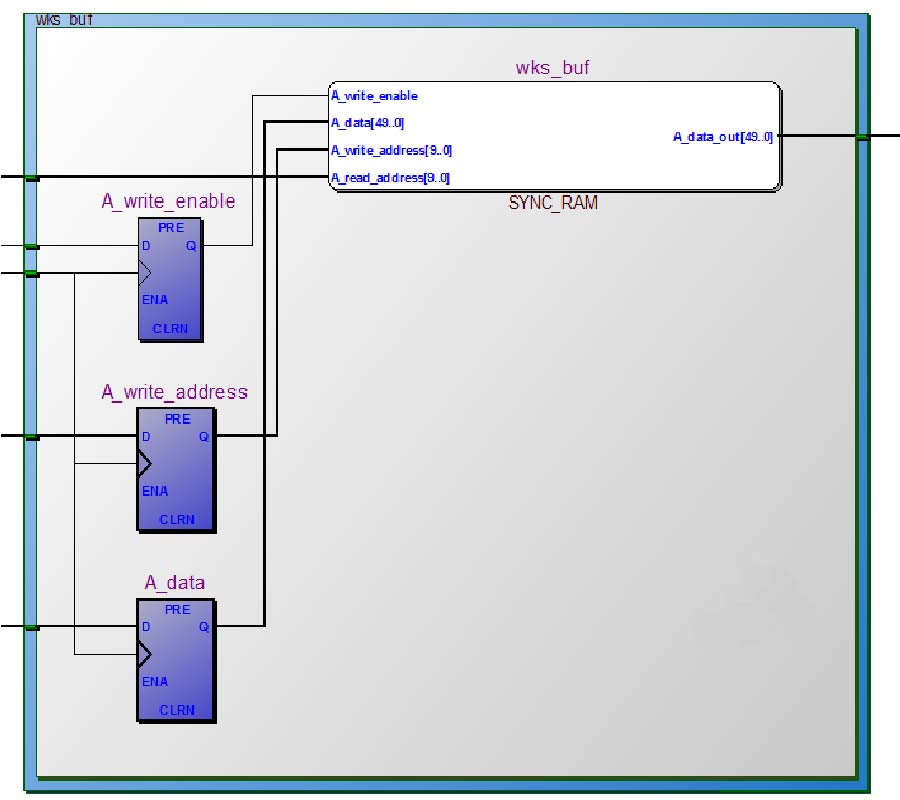Click the clock triangle on A_data register
Screen dimensions: 900x800
point(145,654)
